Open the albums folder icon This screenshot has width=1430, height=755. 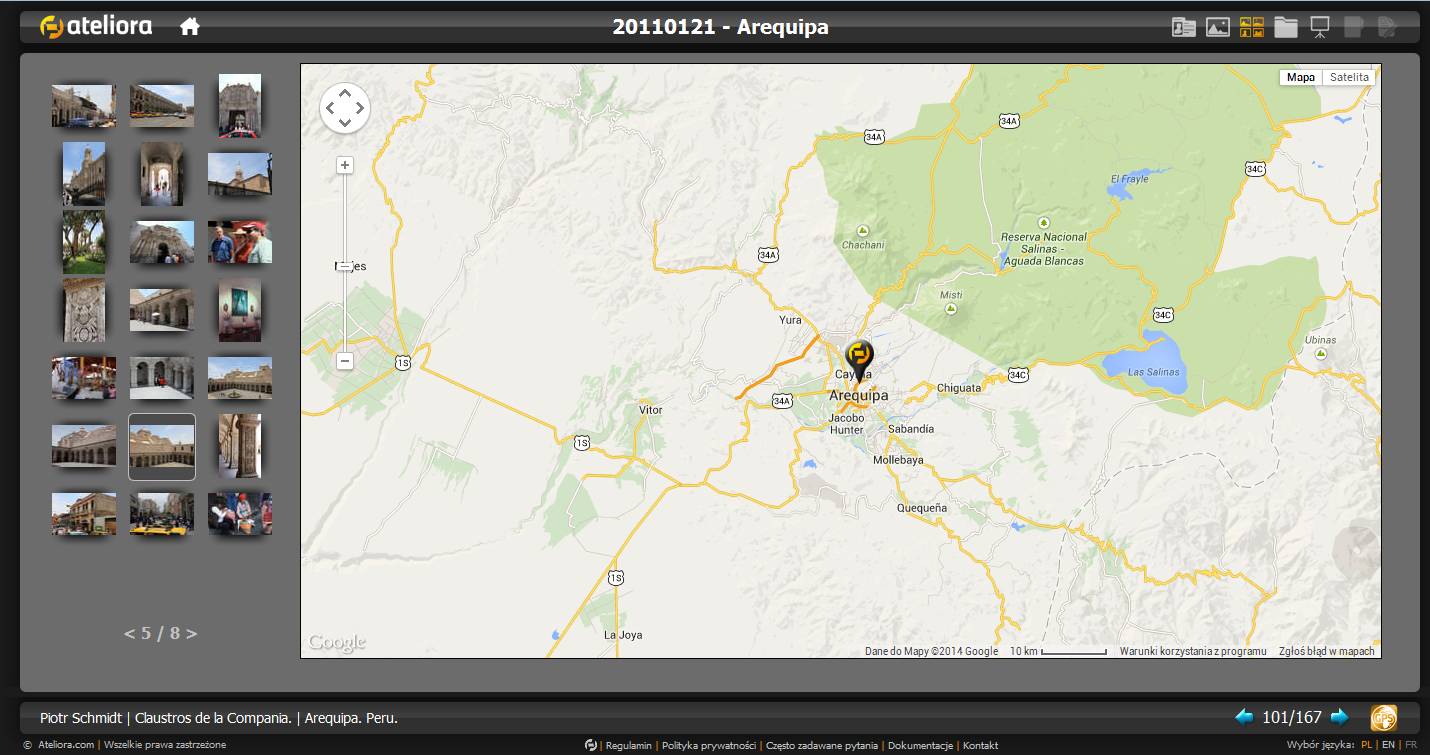(1286, 27)
